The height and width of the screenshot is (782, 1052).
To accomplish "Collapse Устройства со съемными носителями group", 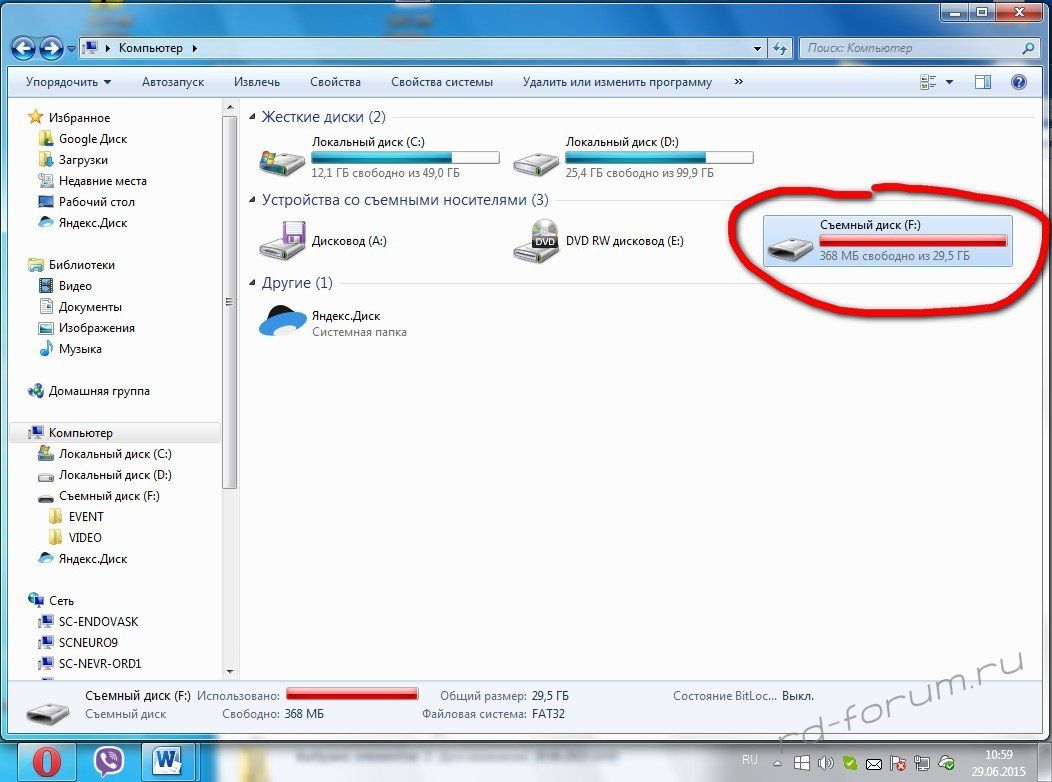I will coord(251,200).
